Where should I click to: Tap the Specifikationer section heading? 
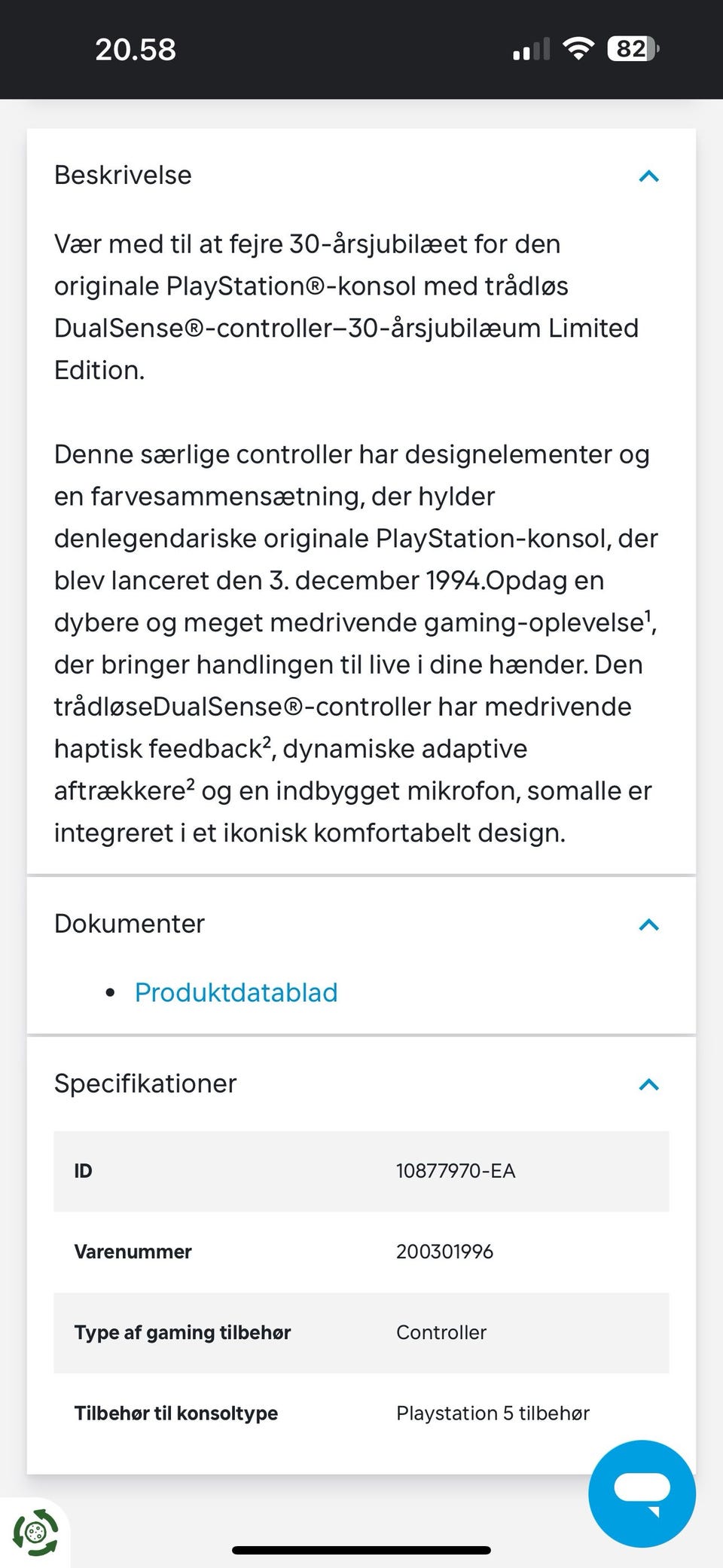(x=145, y=1084)
